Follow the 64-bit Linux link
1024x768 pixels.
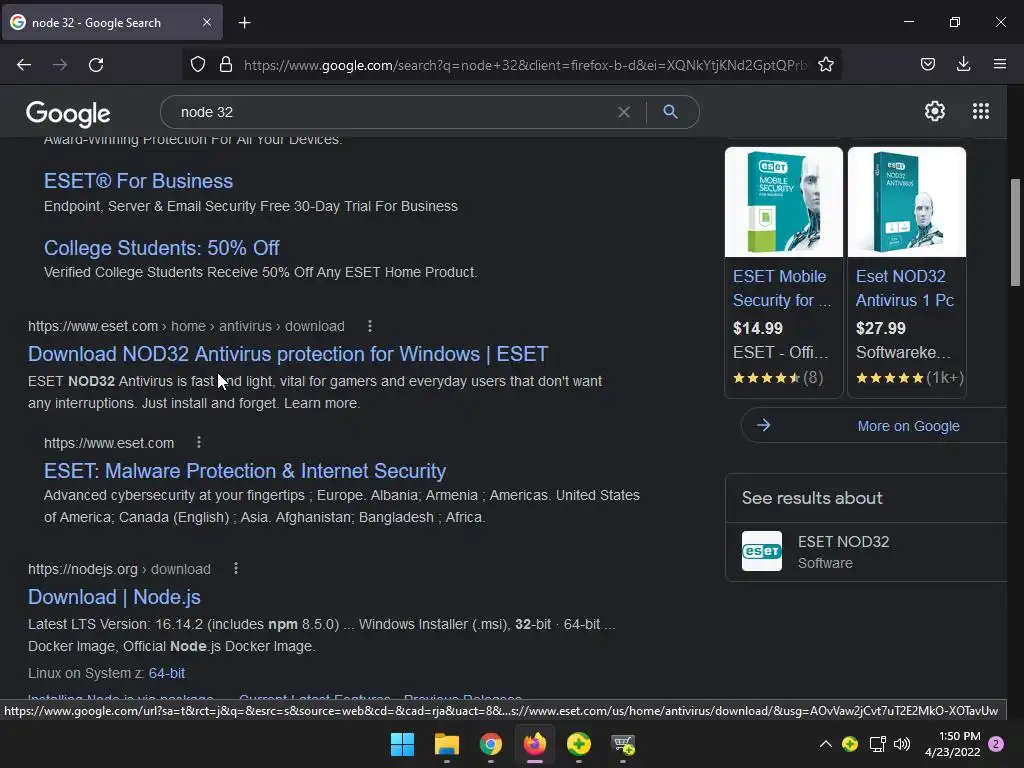click(x=167, y=673)
